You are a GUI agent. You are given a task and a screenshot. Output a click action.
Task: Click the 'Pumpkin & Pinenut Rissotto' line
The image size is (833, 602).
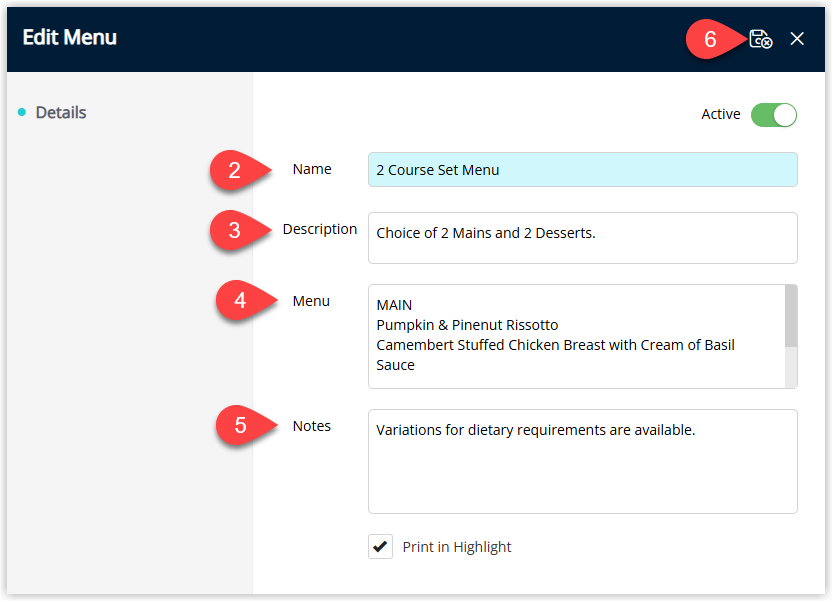[467, 325]
